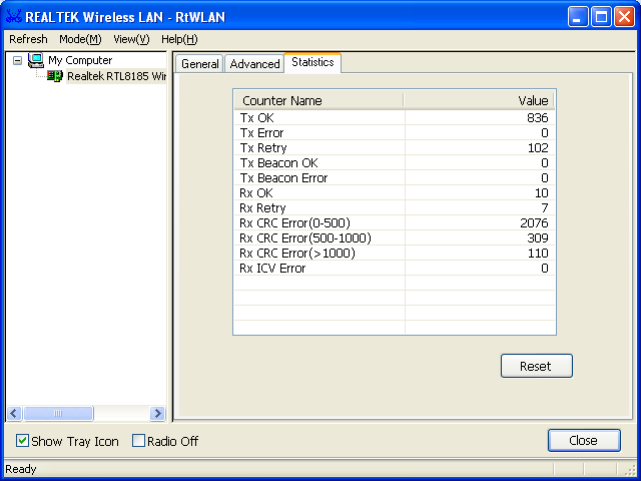Click the value 2076 in the table

click(x=534, y=223)
